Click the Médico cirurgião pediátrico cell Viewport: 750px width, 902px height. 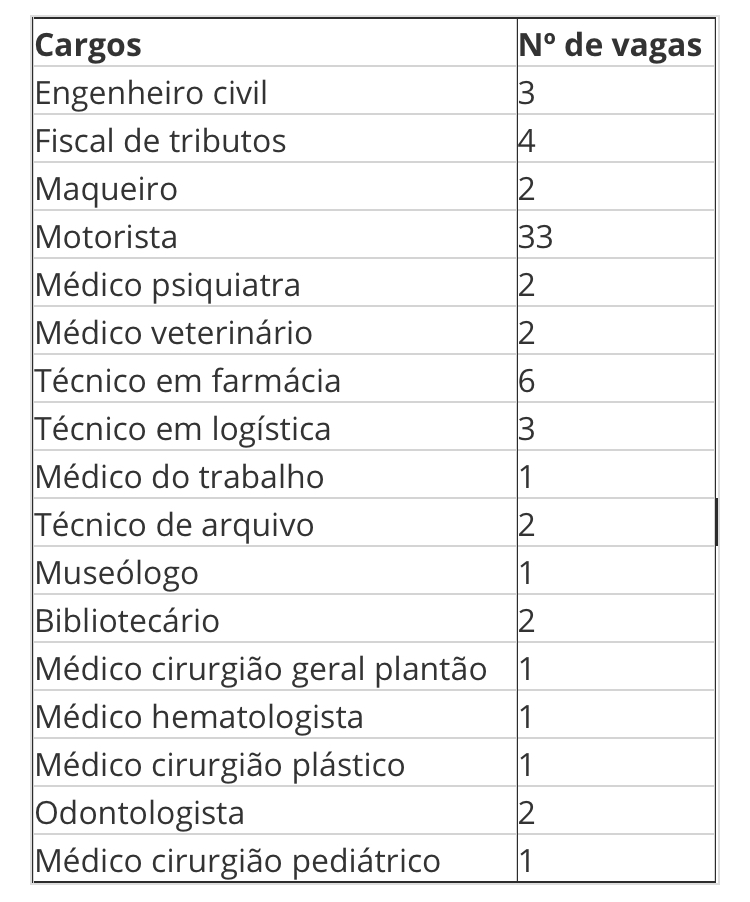(237, 861)
